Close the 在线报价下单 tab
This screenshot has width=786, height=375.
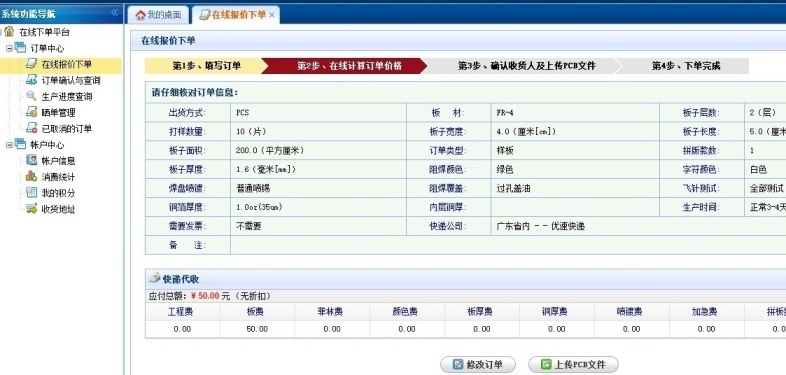(x=272, y=15)
